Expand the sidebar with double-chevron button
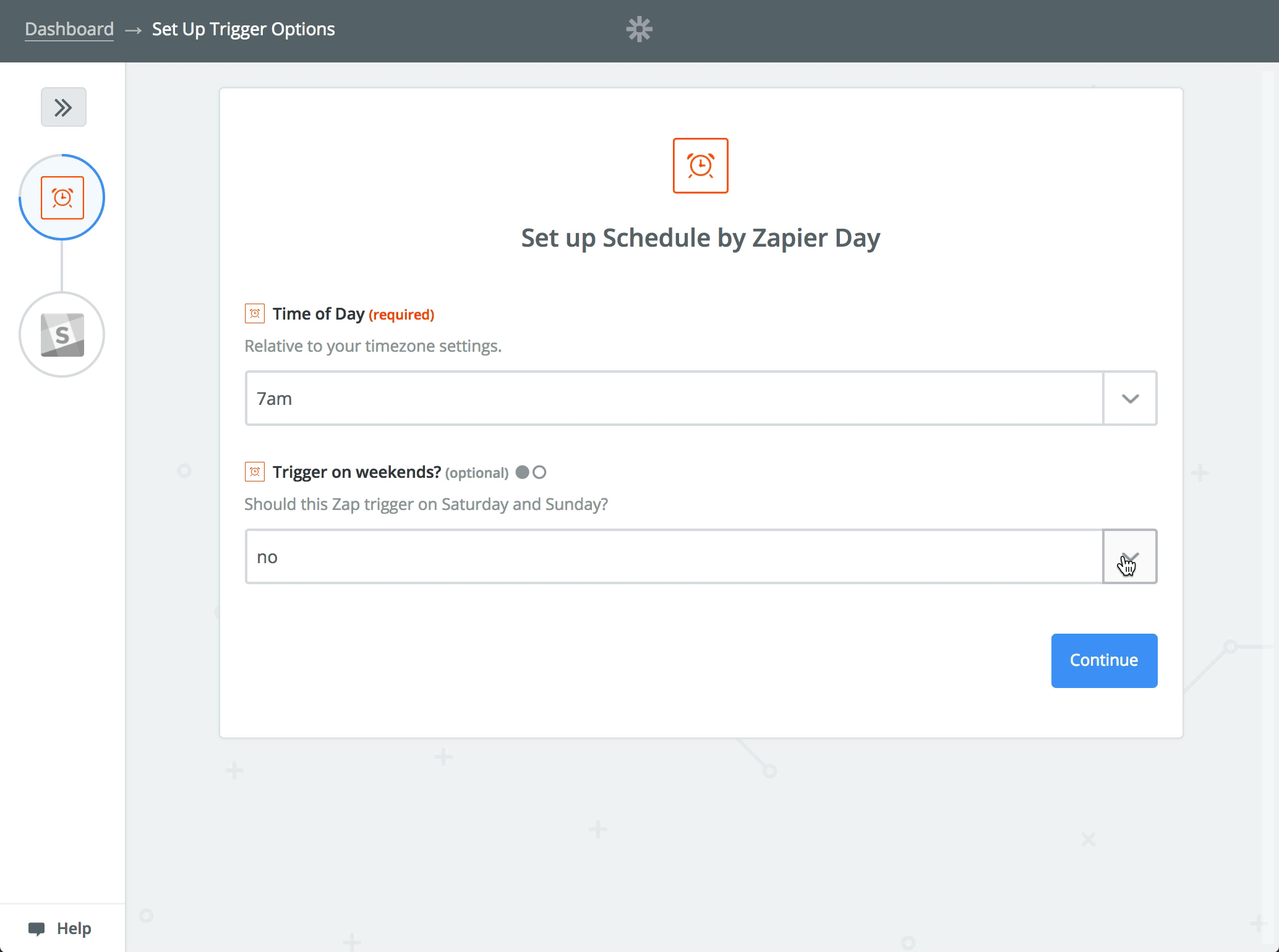 (x=64, y=107)
